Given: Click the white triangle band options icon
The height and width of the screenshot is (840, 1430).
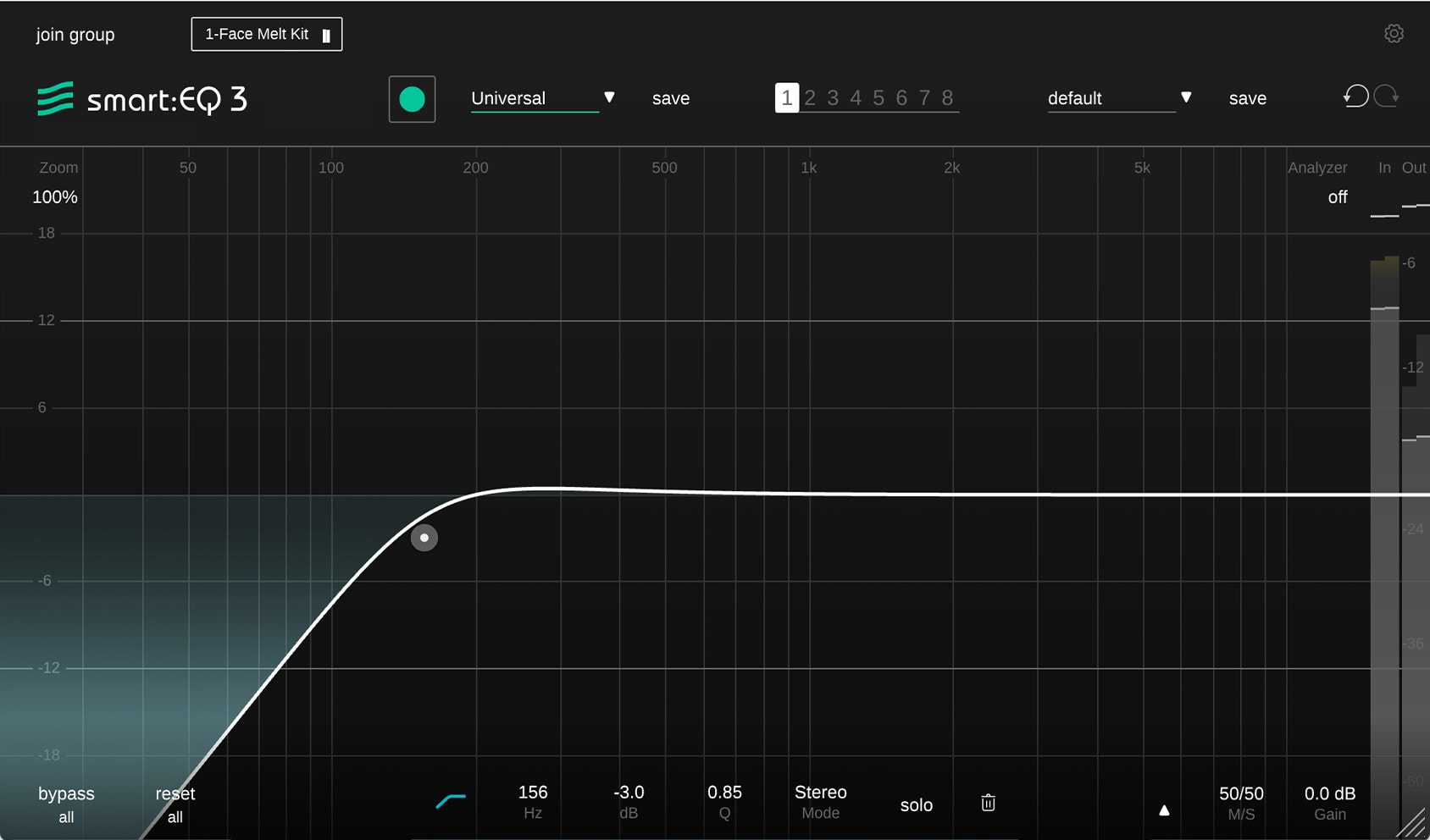Looking at the screenshot, I should [1164, 809].
